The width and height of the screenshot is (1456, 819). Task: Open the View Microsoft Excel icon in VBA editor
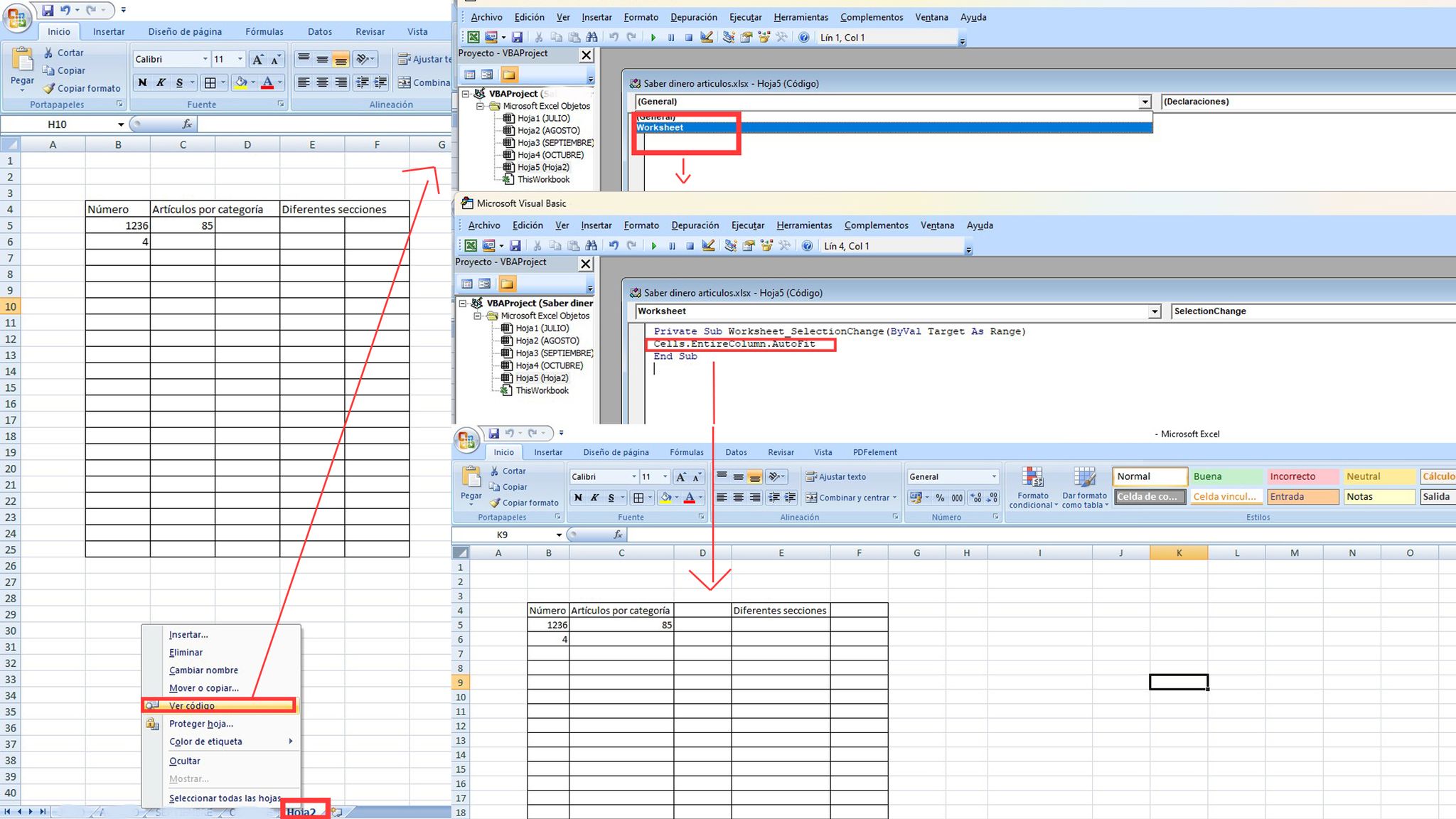pyautogui.click(x=470, y=245)
